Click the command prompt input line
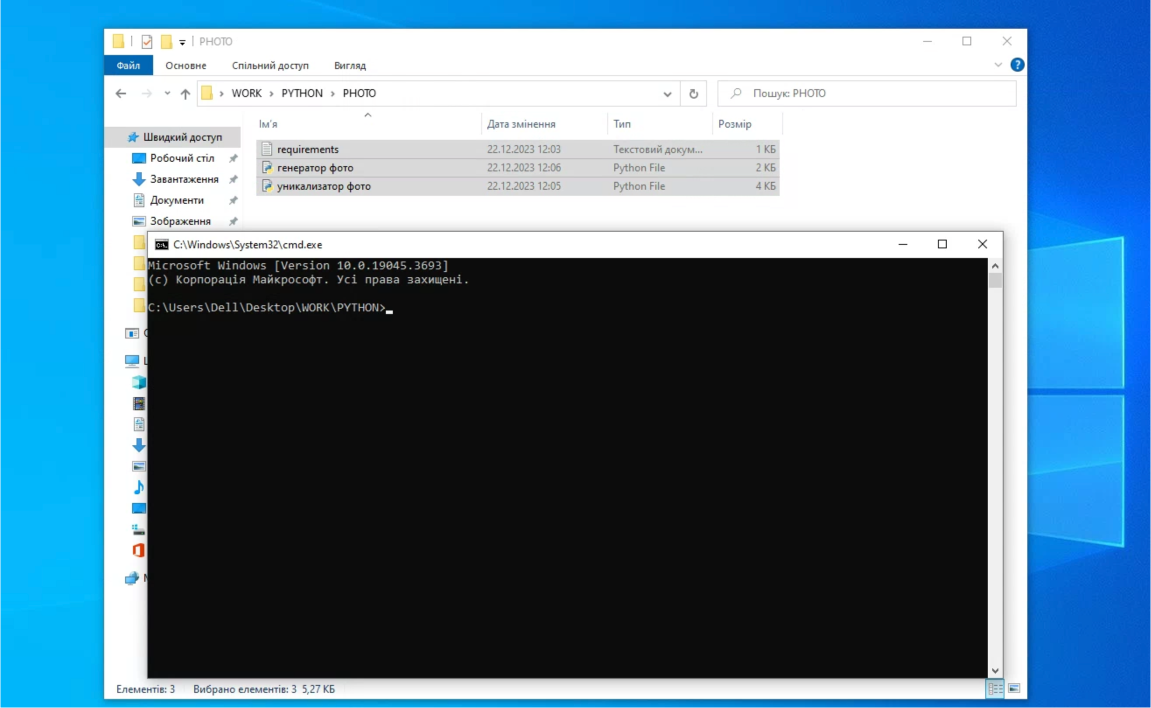1151x708 pixels. [270, 307]
